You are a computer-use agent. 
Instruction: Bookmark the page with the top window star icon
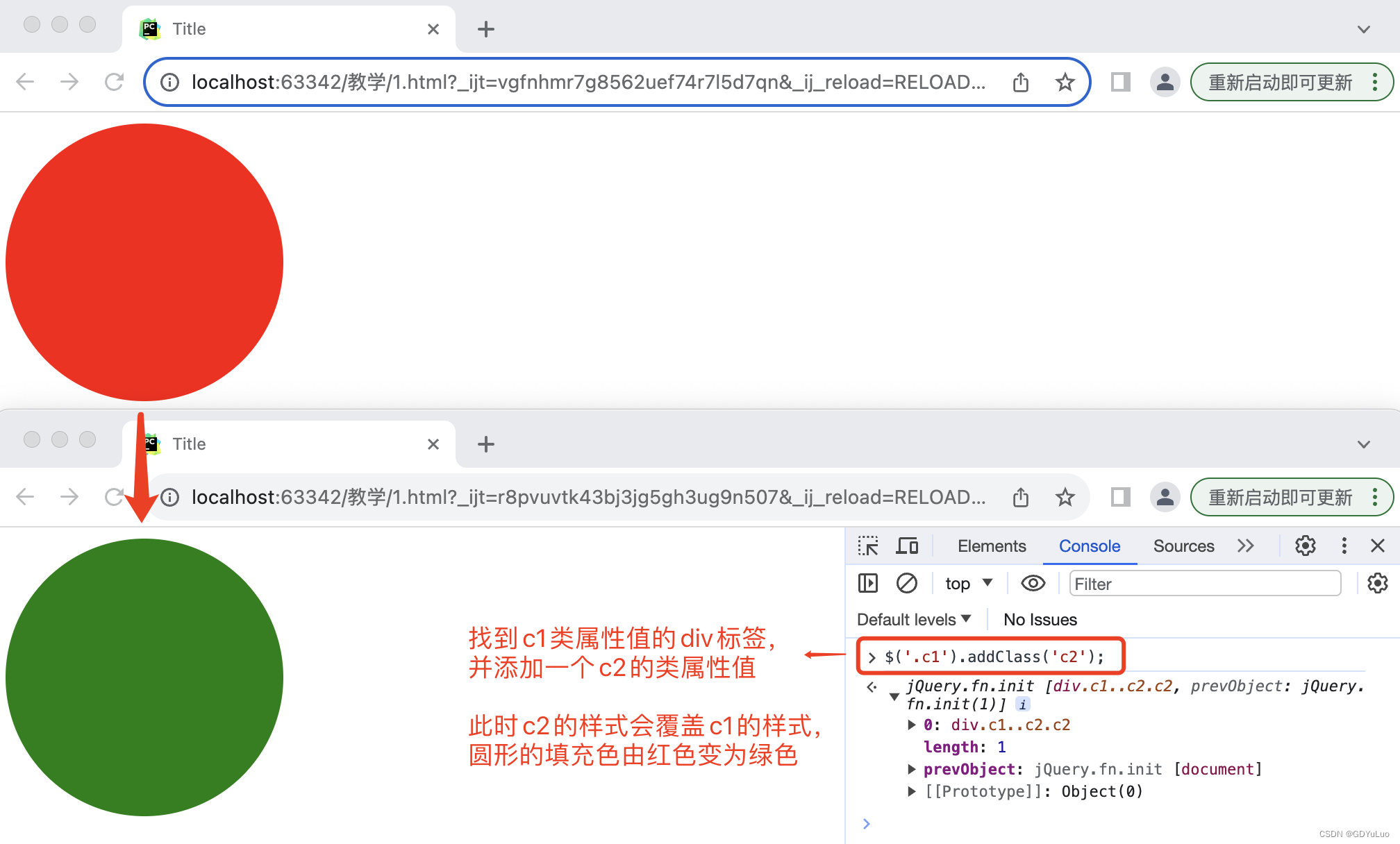[x=1065, y=83]
